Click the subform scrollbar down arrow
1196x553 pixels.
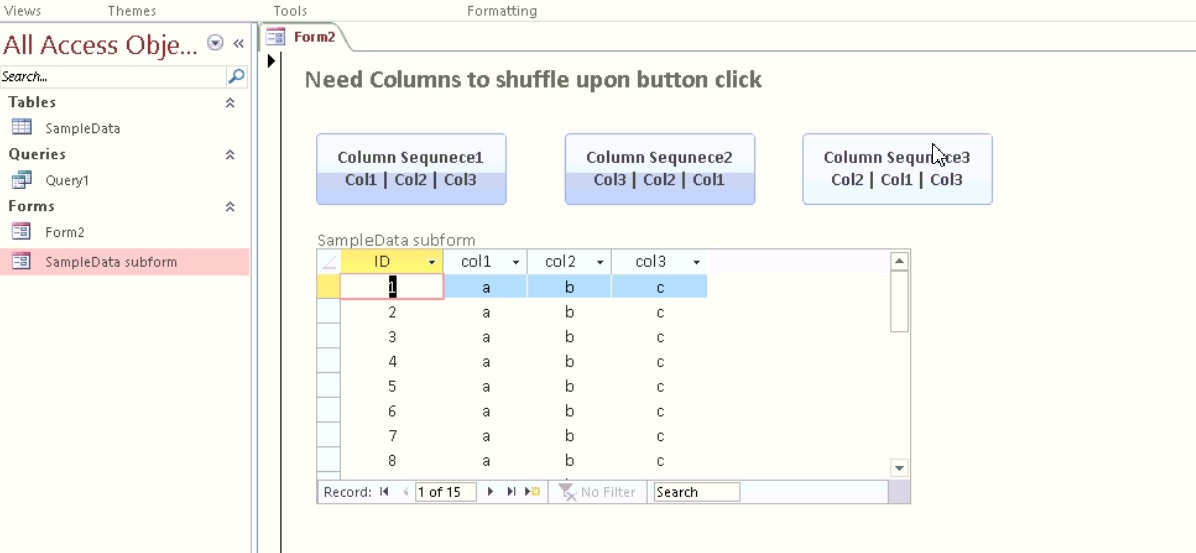coord(899,468)
